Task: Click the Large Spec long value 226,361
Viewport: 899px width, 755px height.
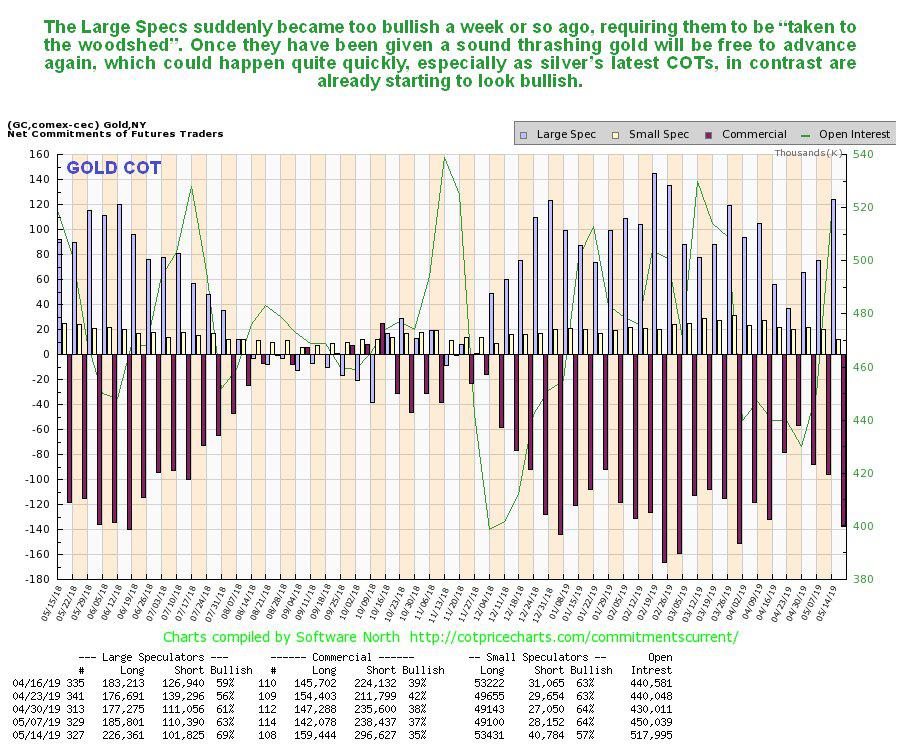Action: pos(131,734)
